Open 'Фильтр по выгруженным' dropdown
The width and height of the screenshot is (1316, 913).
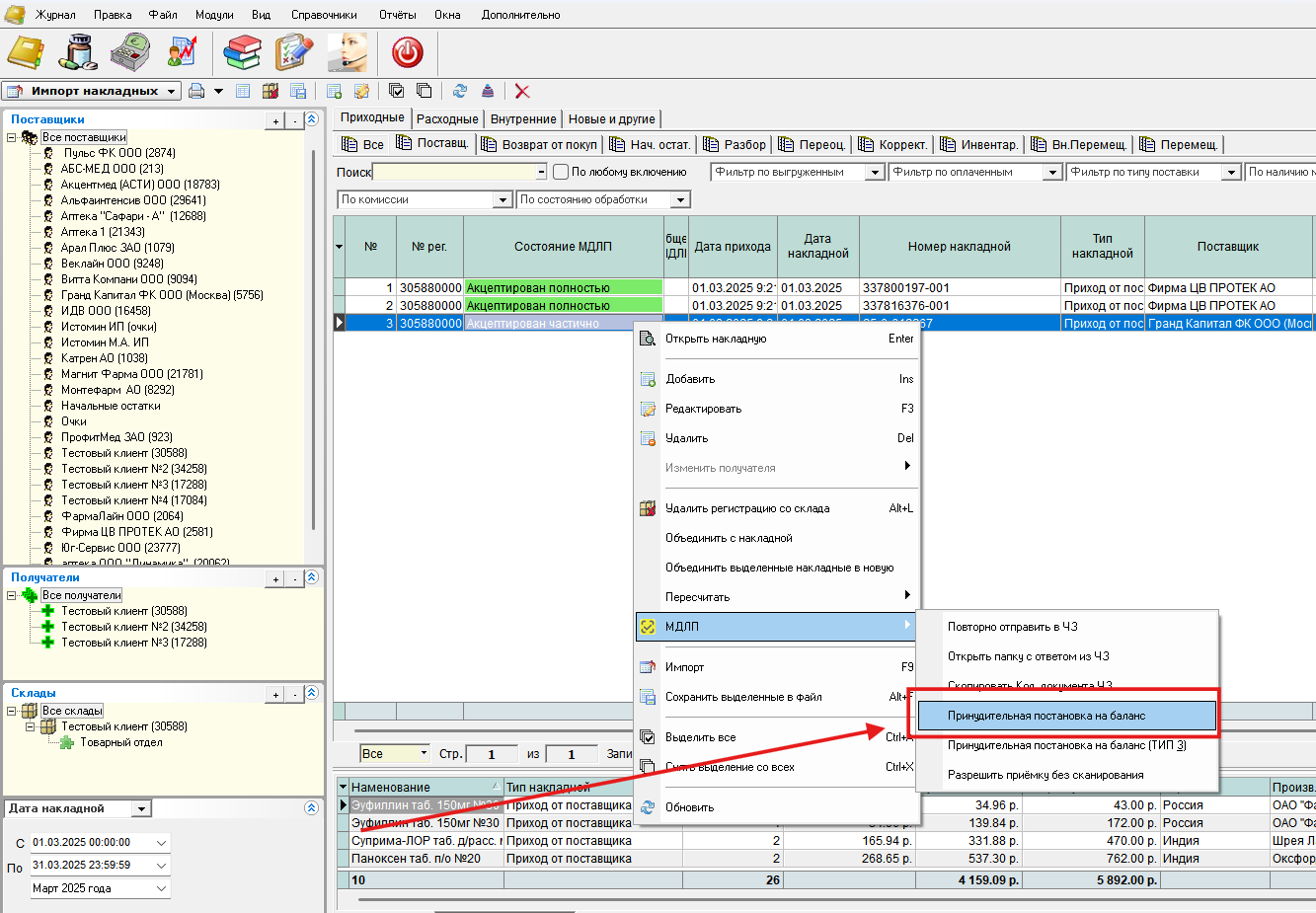coord(874,173)
